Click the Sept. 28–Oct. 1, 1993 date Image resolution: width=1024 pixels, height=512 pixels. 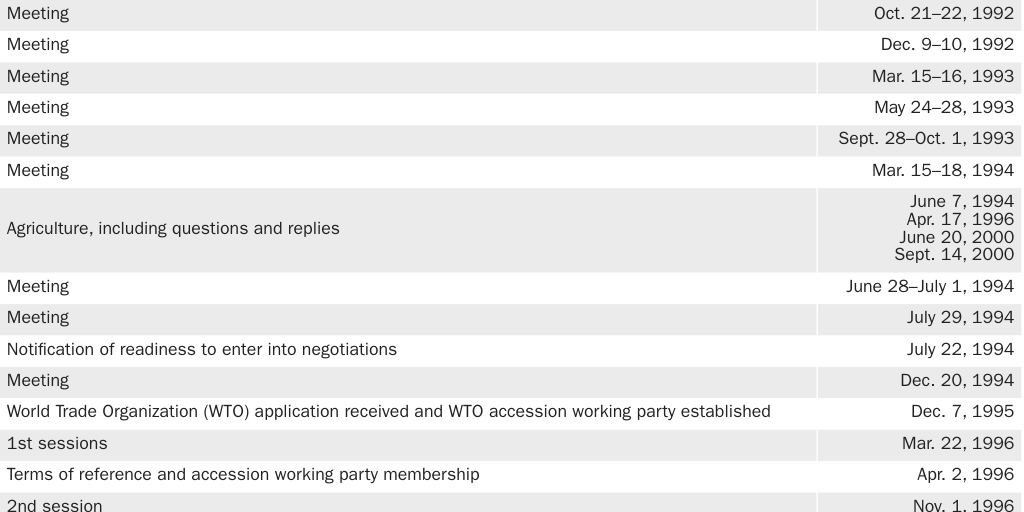click(926, 138)
